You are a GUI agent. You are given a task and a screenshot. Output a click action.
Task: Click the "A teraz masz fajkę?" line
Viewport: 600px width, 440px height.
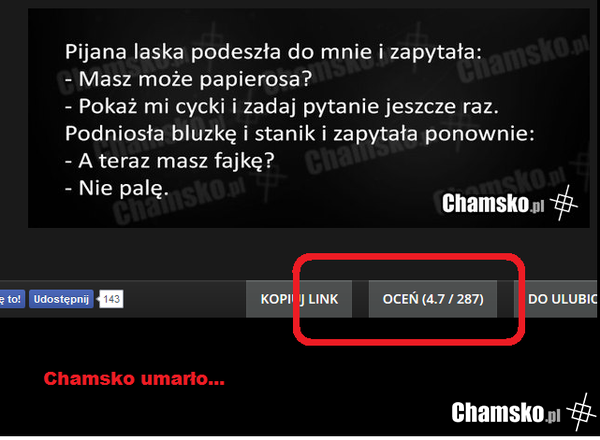tap(170, 161)
